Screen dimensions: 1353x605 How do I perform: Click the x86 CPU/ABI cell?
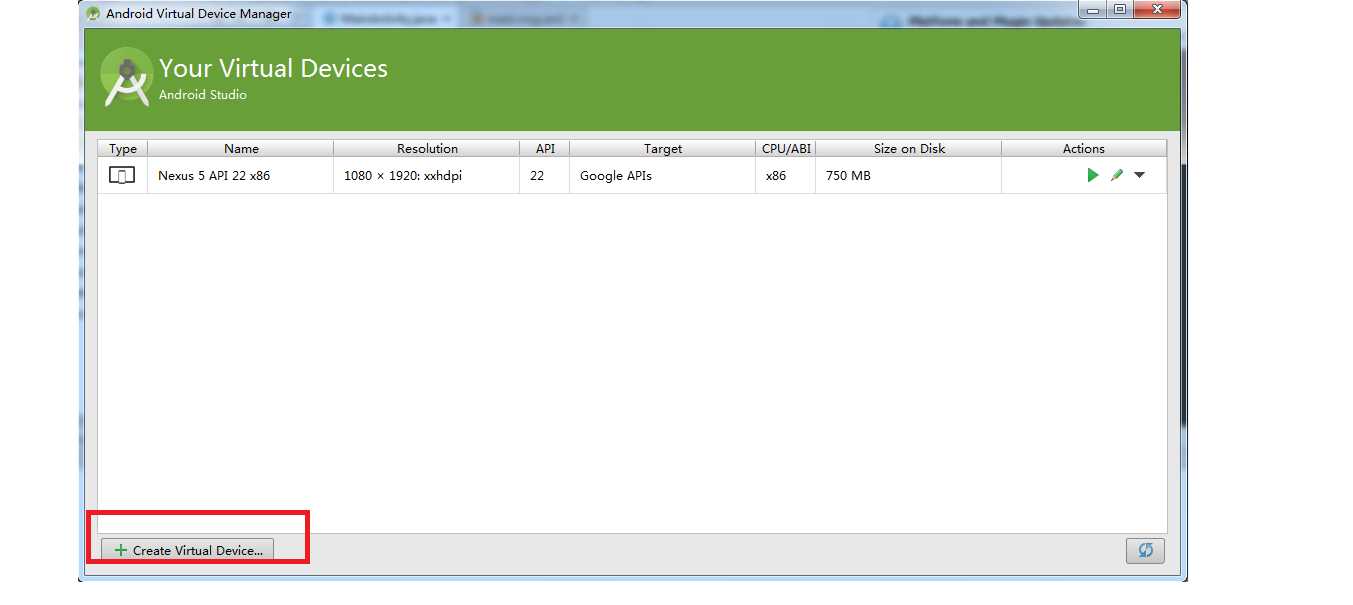[786, 175]
